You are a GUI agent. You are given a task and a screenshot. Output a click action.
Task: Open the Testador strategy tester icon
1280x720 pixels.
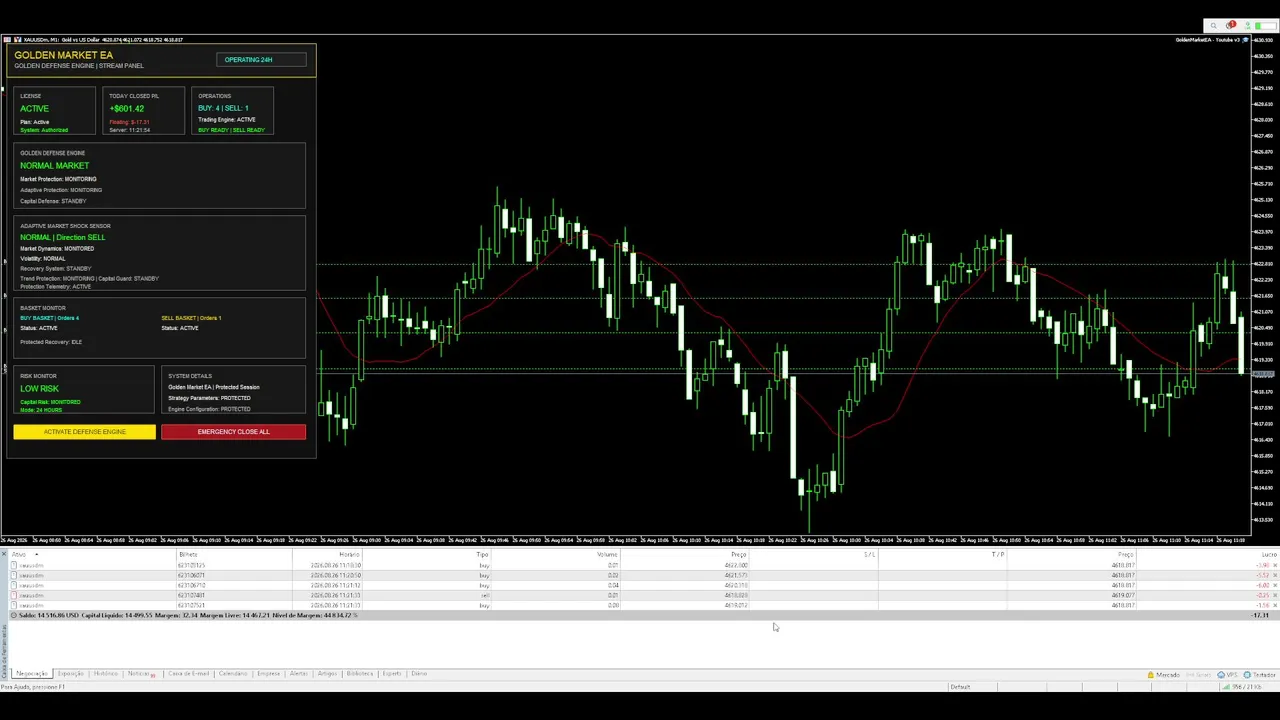[1247, 675]
